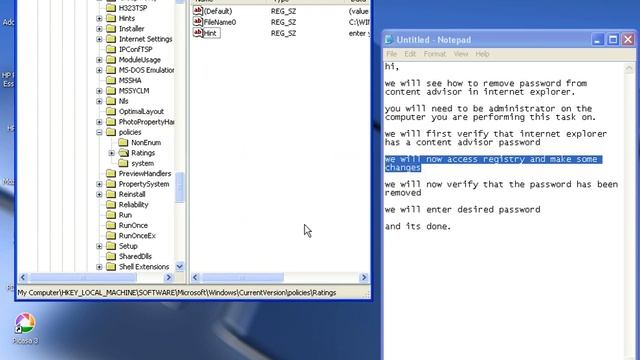640x360 pixels.
Task: Click the Hints folder icon
Action: (x=111, y=18)
